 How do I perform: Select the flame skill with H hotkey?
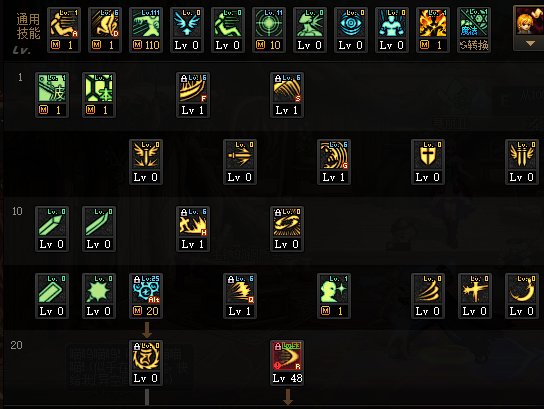pyautogui.click(x=193, y=229)
